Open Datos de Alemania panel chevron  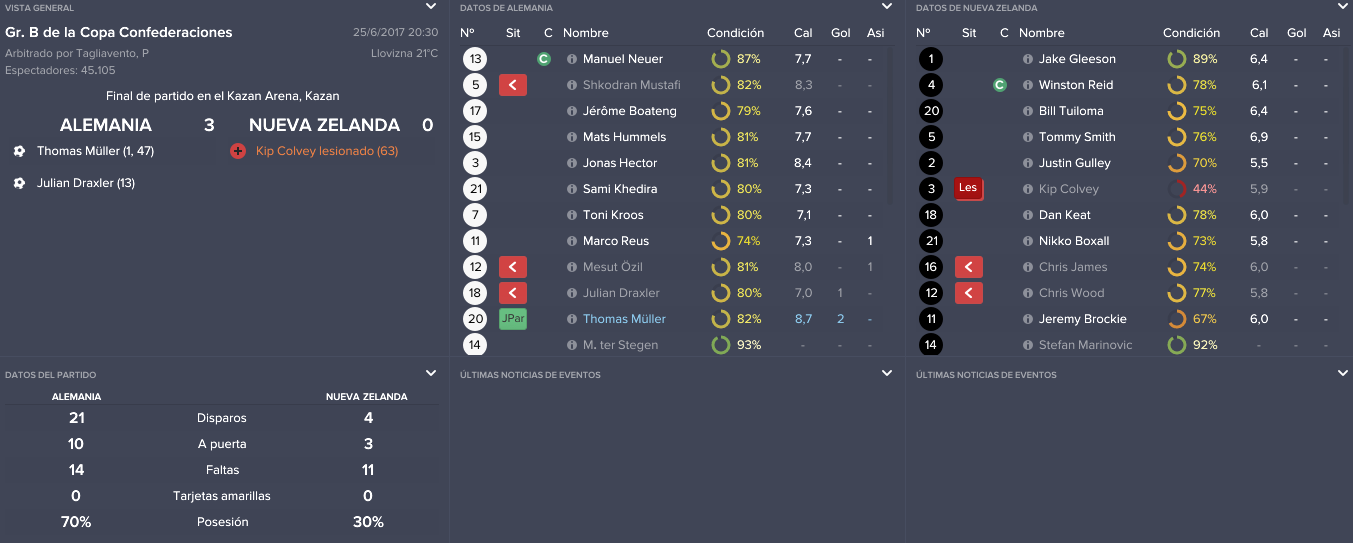click(x=887, y=7)
